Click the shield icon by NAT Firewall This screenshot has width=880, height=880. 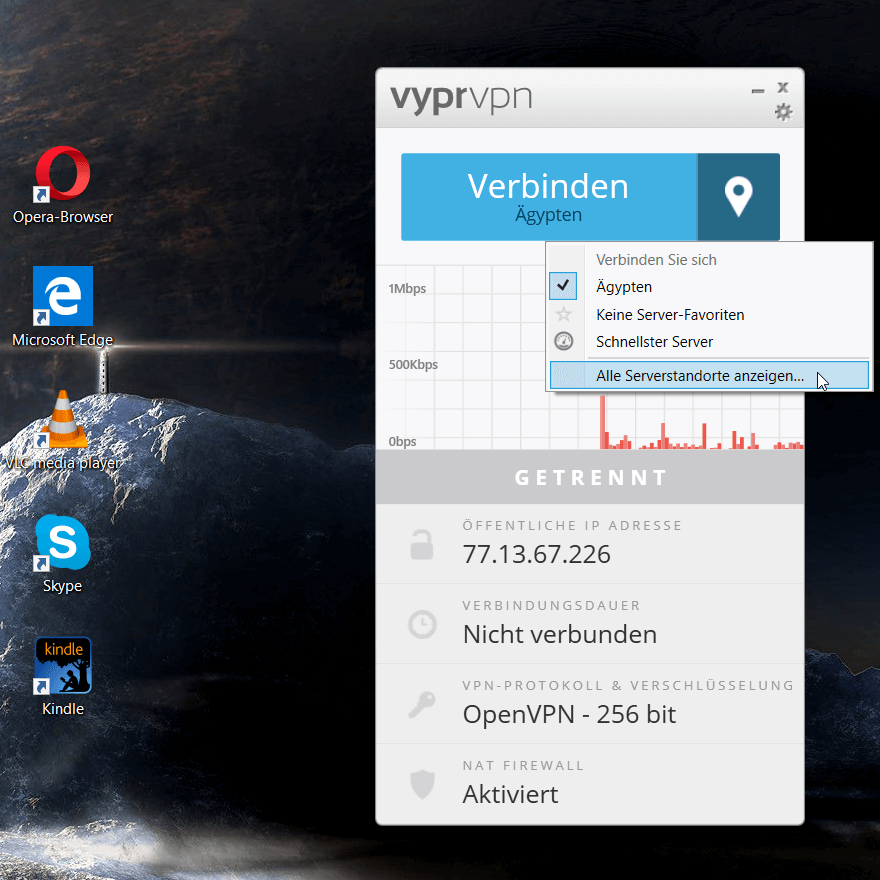[422, 785]
